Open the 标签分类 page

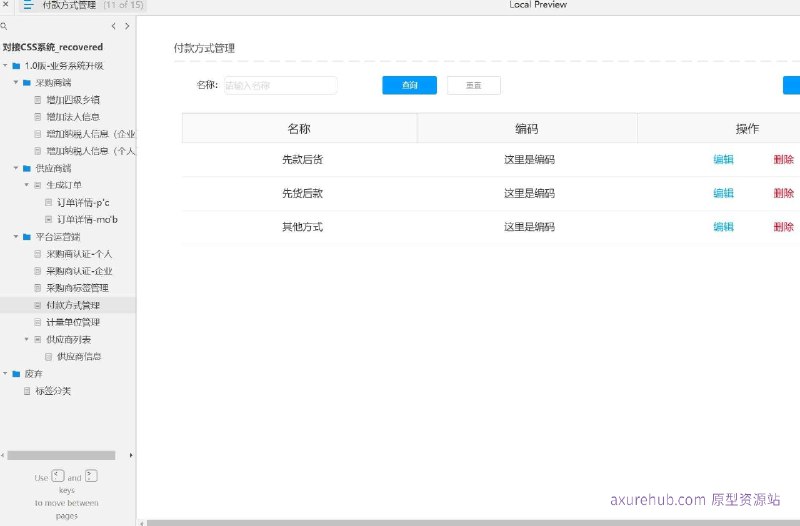53,391
